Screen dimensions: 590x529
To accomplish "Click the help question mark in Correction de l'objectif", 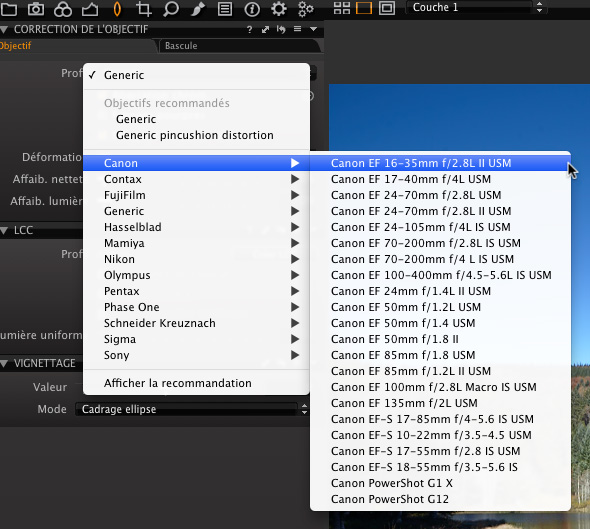I will click(249, 29).
